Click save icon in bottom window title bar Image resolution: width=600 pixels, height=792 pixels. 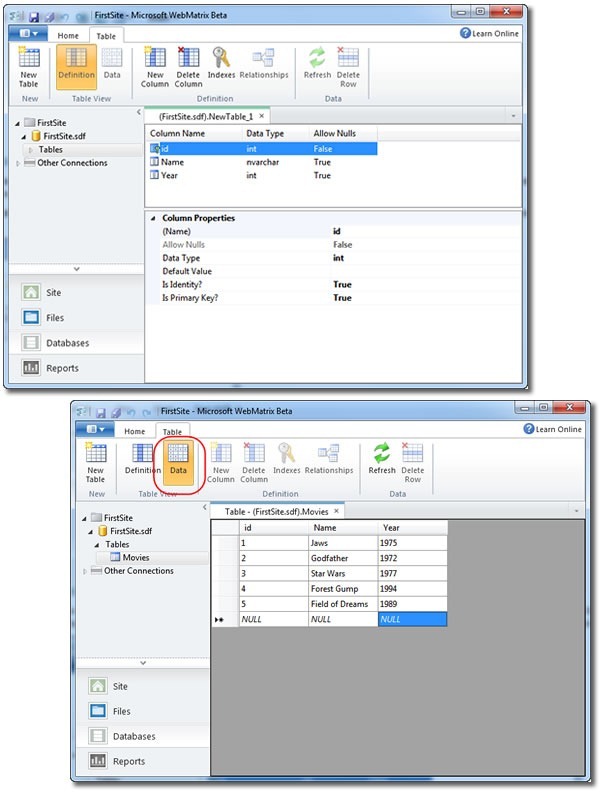[x=101, y=412]
